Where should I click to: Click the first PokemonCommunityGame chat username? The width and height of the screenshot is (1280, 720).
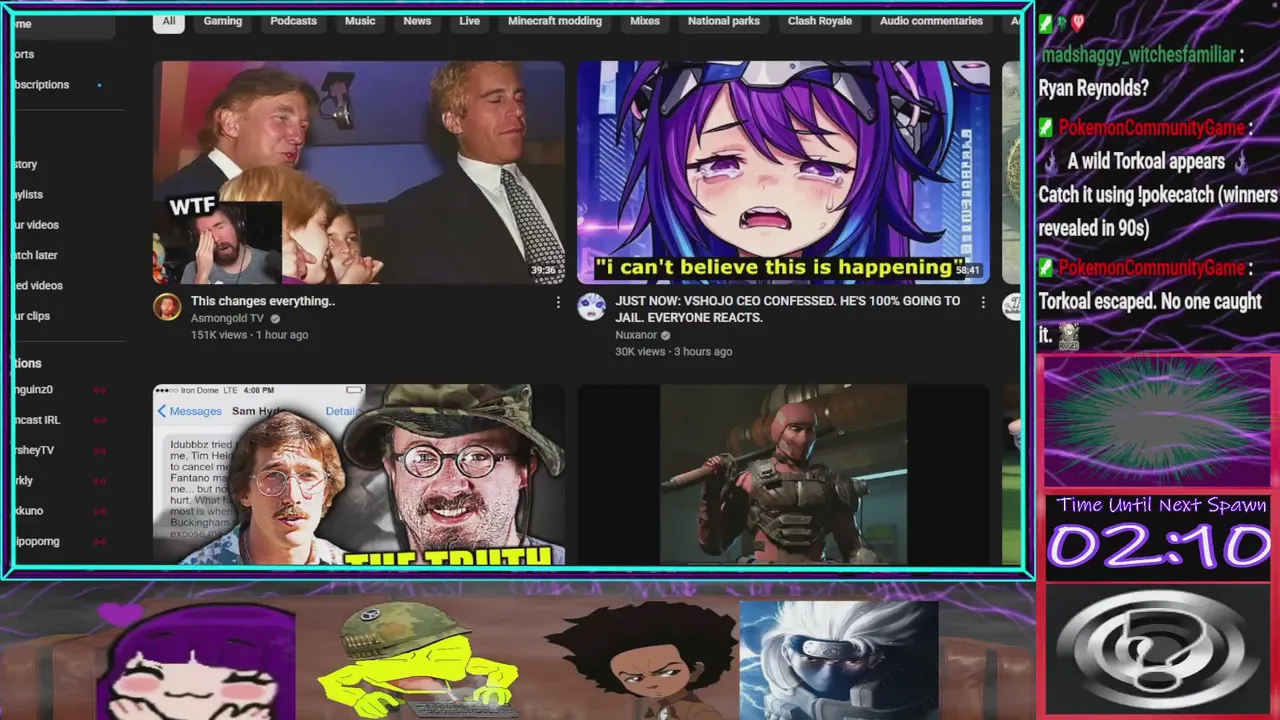[1151, 128]
